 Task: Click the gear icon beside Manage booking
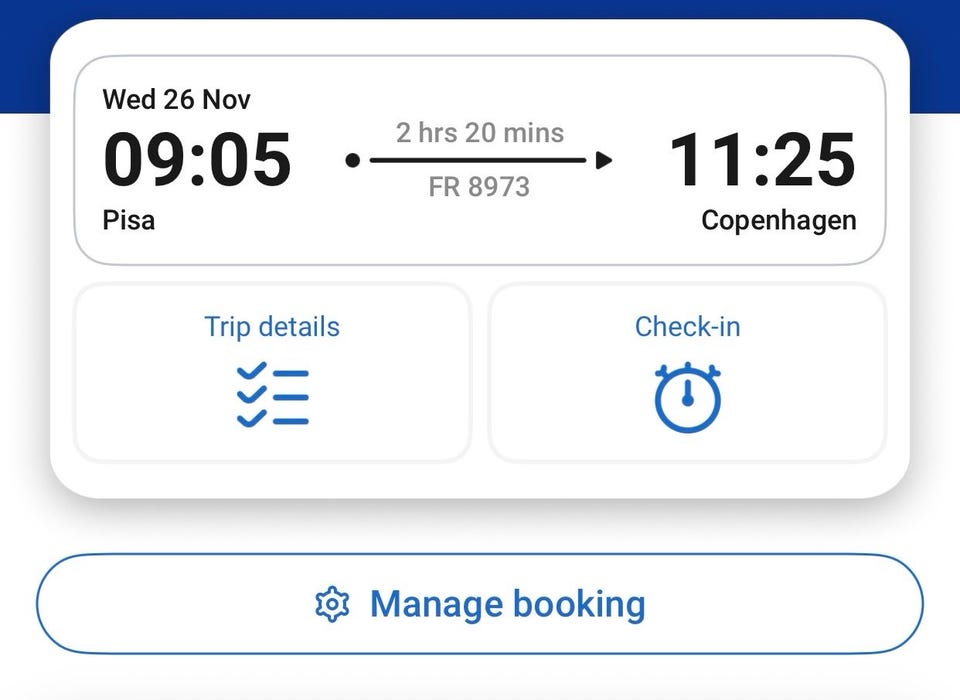[x=332, y=604]
